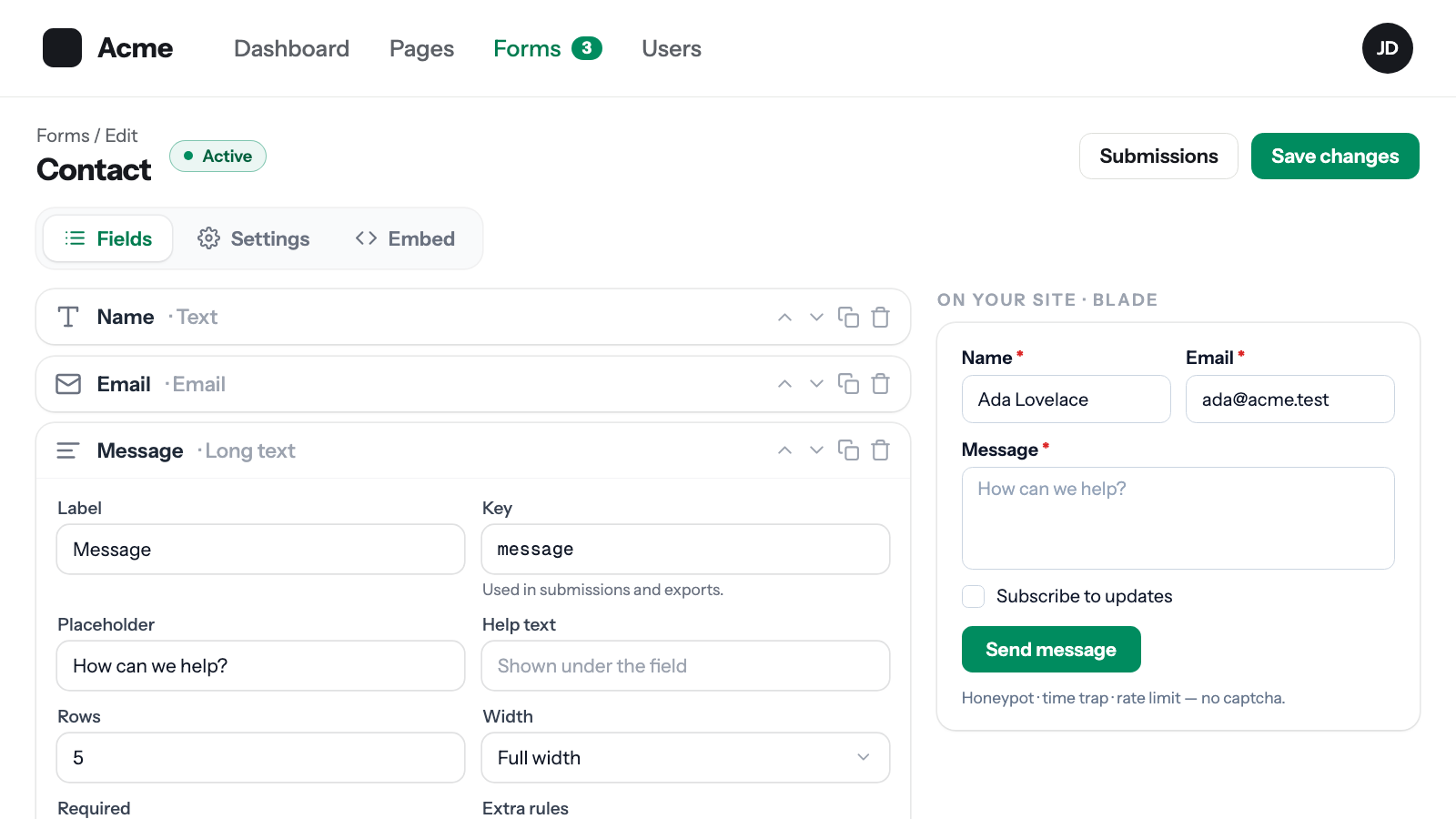1456x819 pixels.
Task: Duplicate the Message field
Action: [x=848, y=450]
